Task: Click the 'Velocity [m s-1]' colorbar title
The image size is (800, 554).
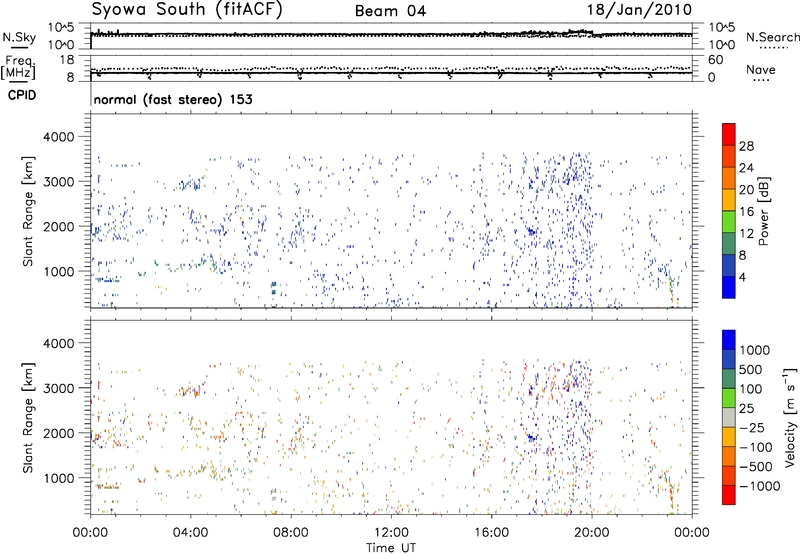Action: [x=790, y=417]
